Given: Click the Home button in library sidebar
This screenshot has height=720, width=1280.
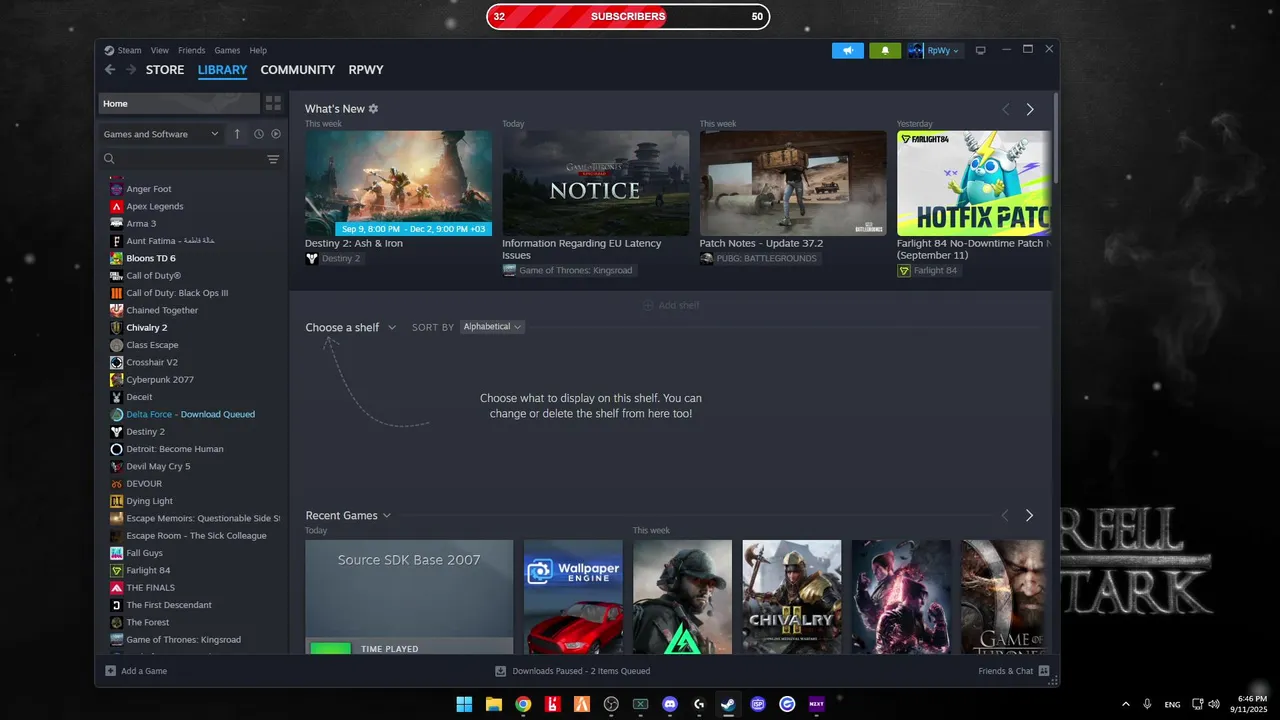Looking at the screenshot, I should [179, 103].
